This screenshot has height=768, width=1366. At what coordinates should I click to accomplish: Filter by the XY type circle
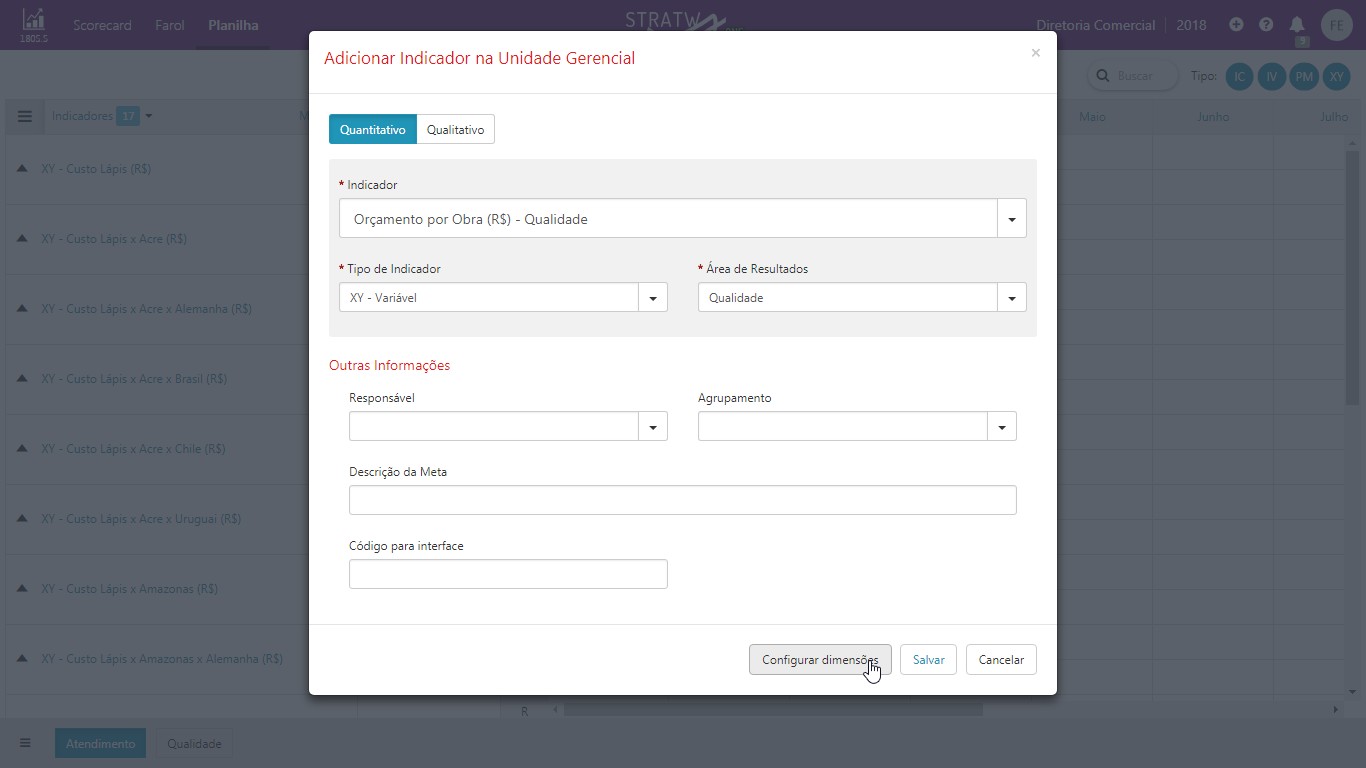1336,76
